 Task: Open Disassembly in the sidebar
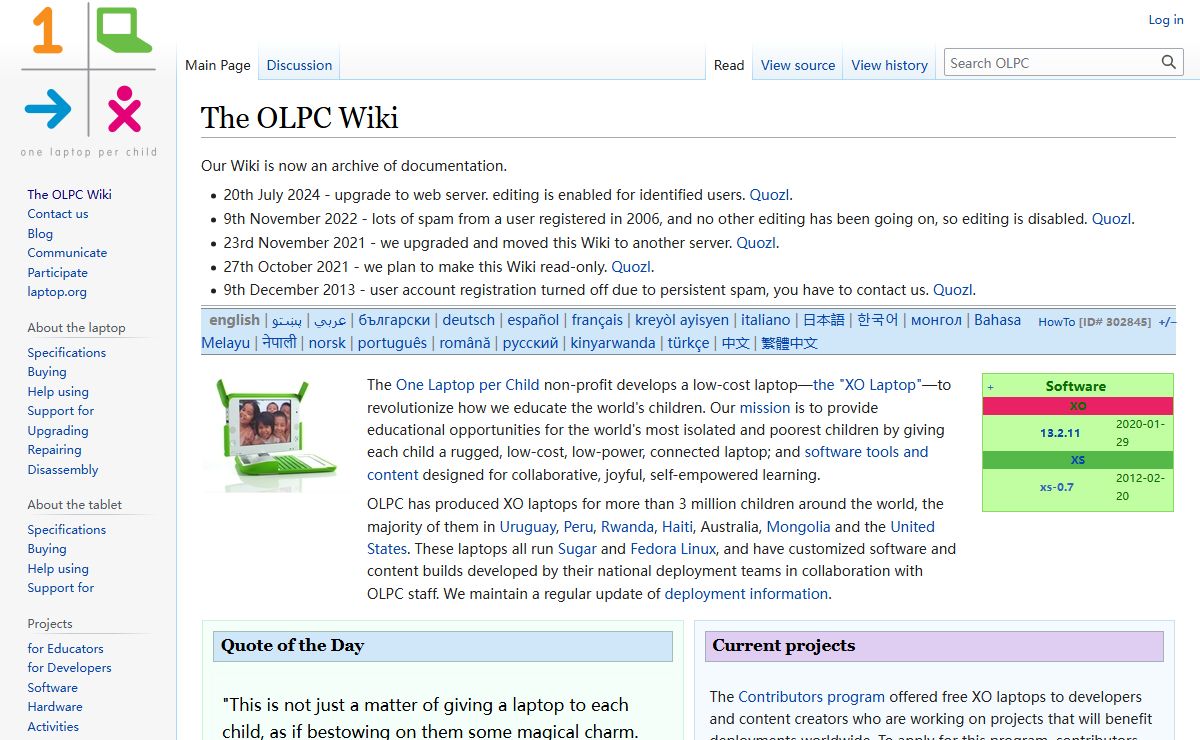[x=63, y=469]
